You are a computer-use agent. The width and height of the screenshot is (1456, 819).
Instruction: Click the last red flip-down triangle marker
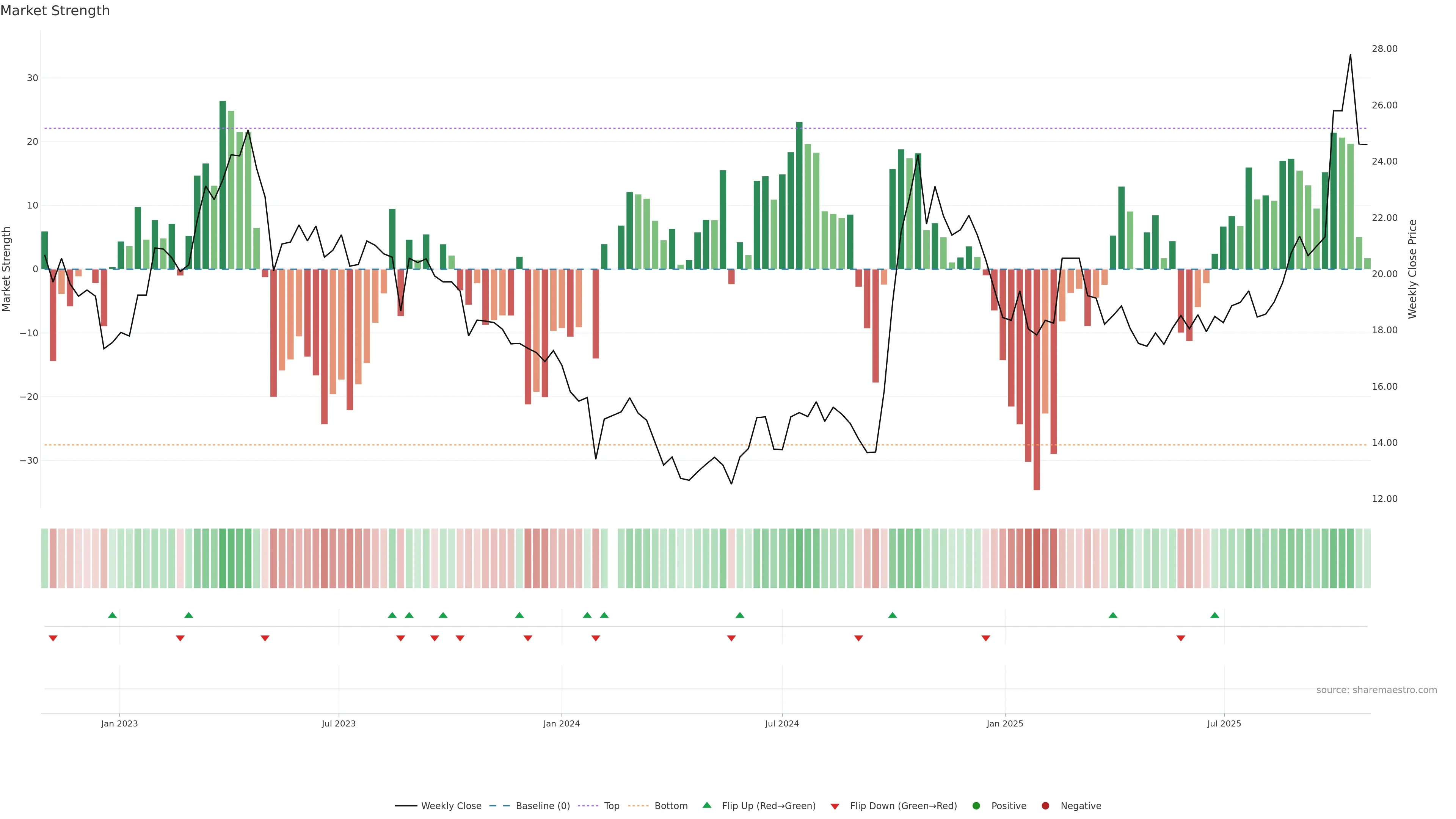point(1181,638)
